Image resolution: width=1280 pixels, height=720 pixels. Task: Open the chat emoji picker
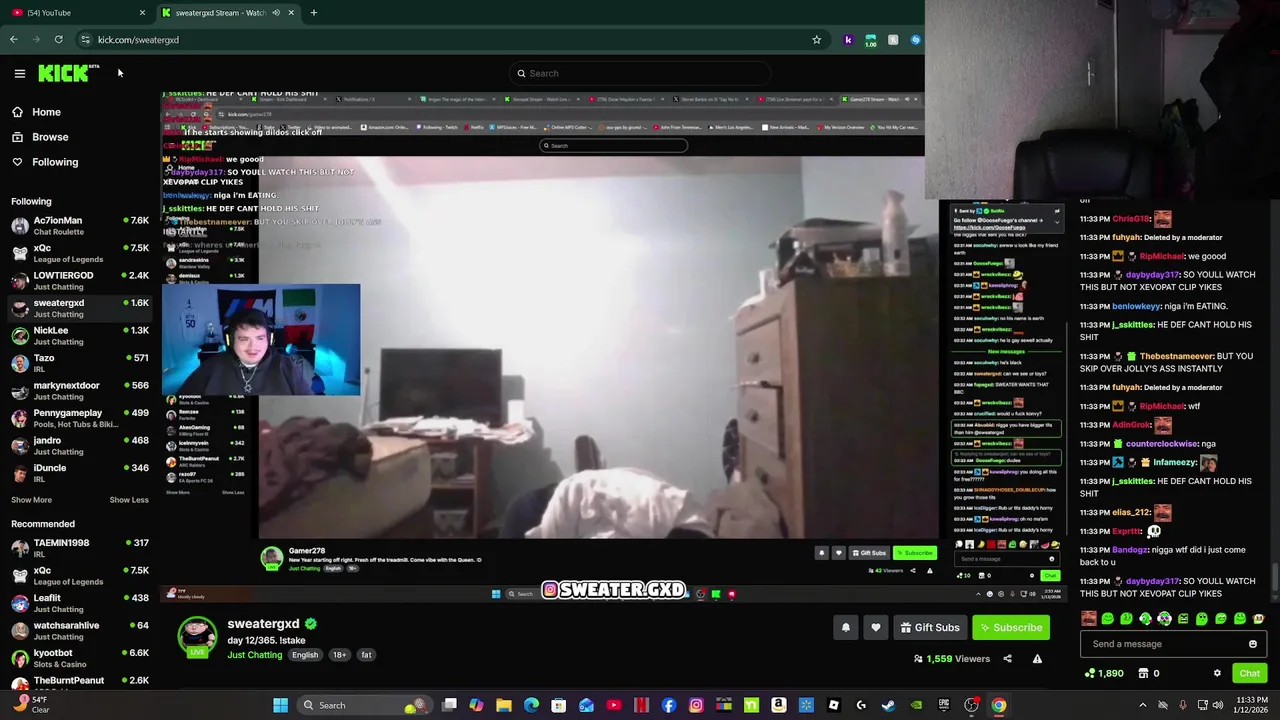(1253, 644)
